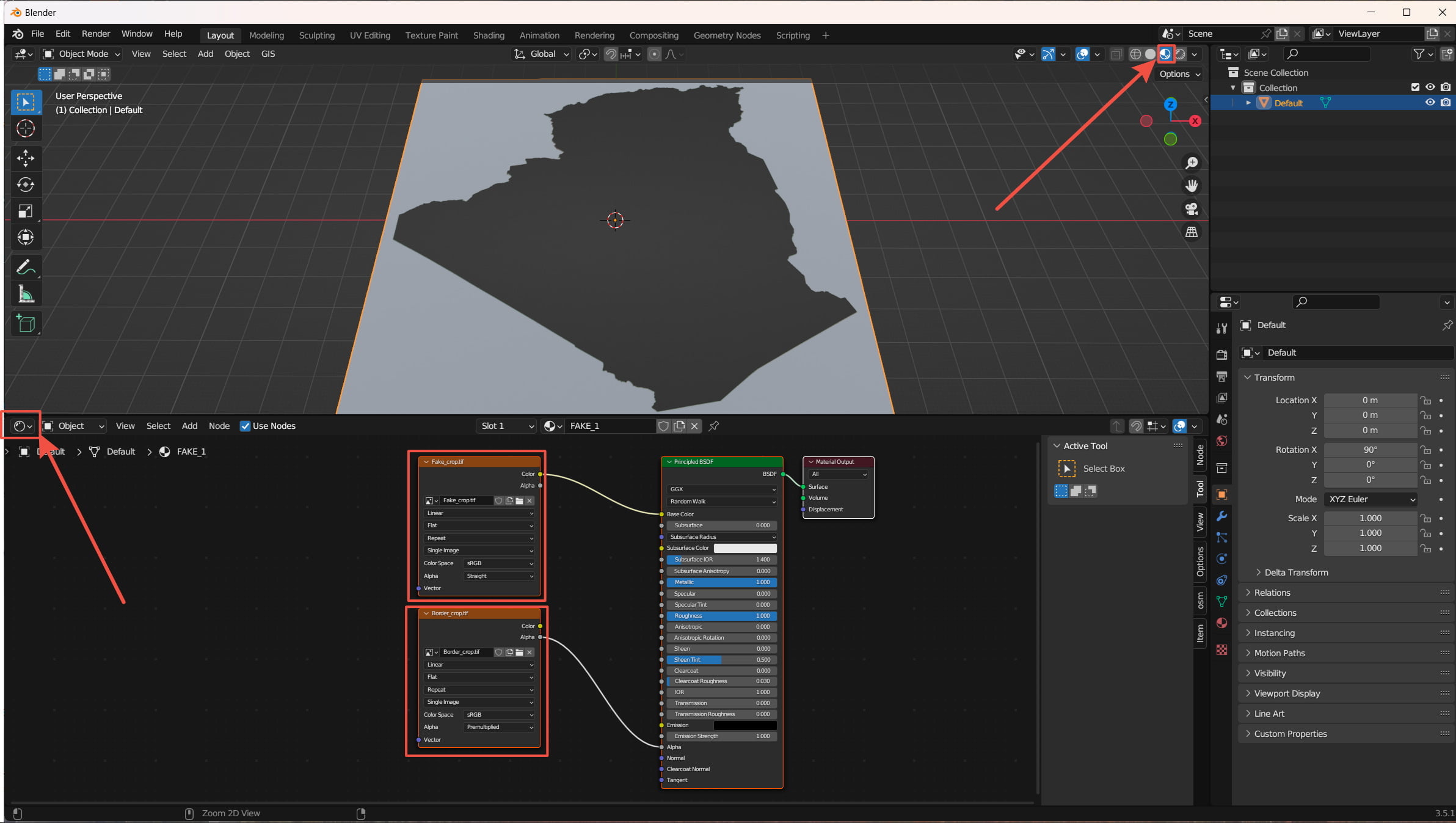Toggle the Collection exclude checkbox in outliner
The image size is (1456, 823).
[x=1415, y=87]
